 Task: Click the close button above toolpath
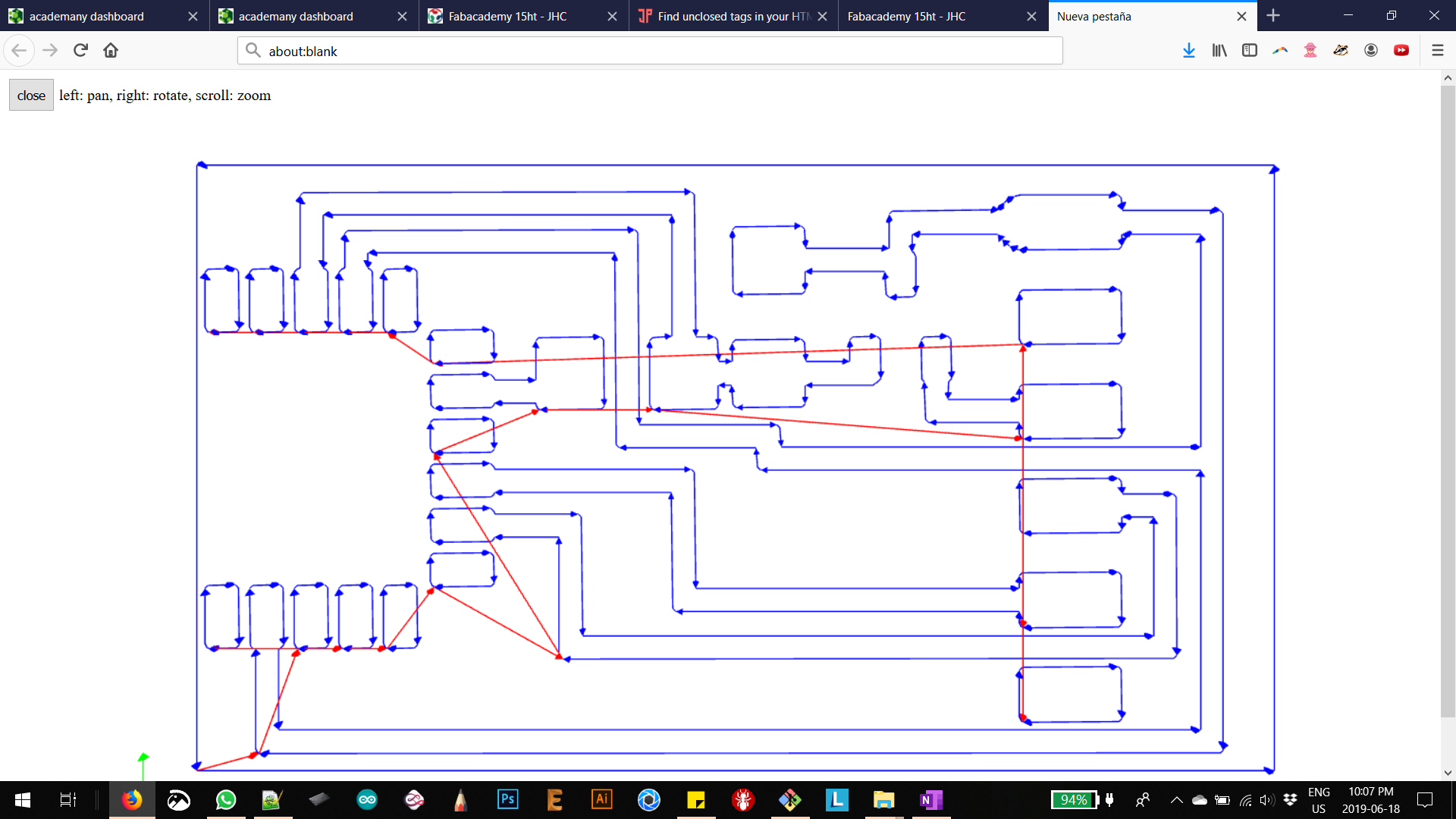31,96
